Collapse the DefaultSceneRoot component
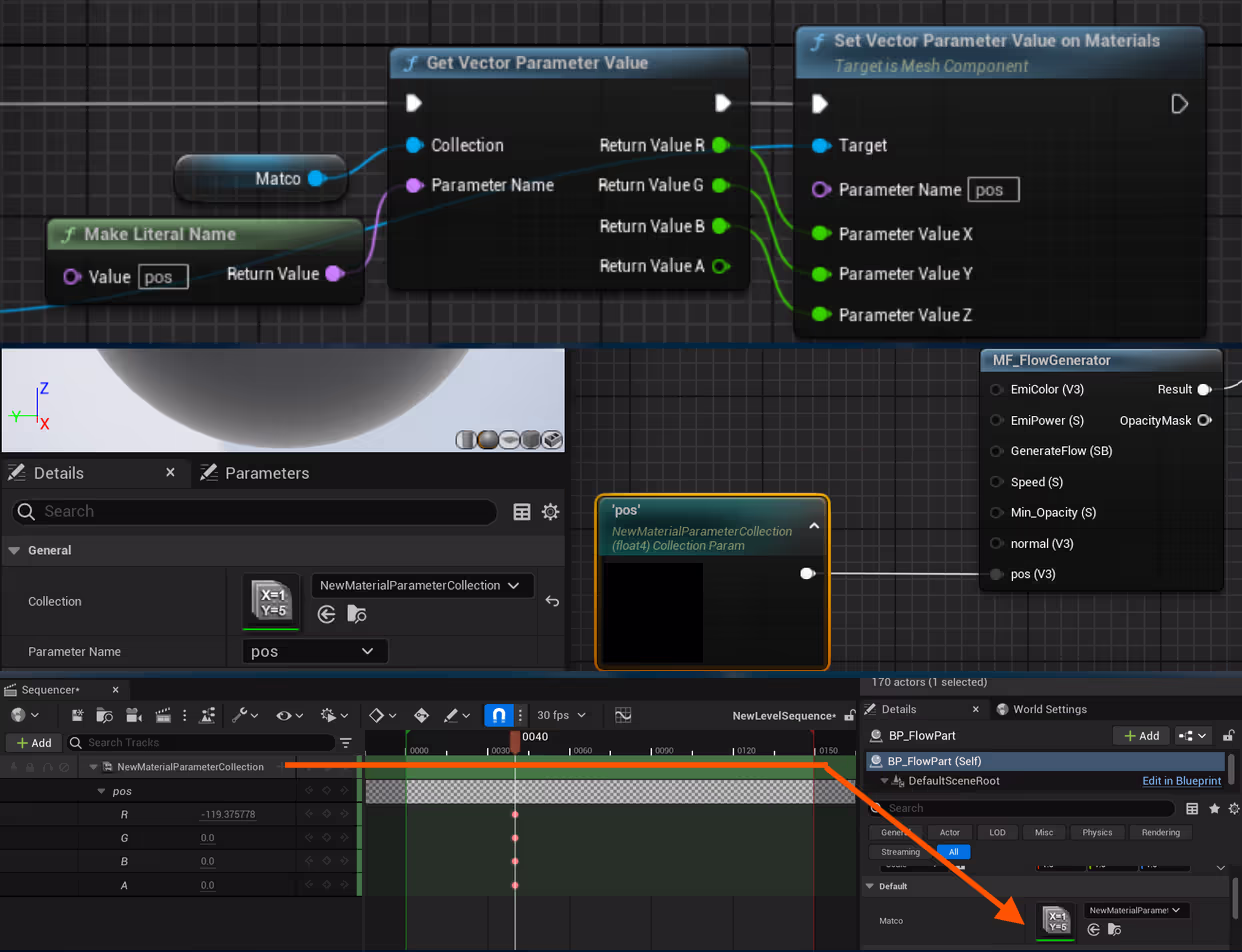Image resolution: width=1242 pixels, height=952 pixels. click(884, 781)
